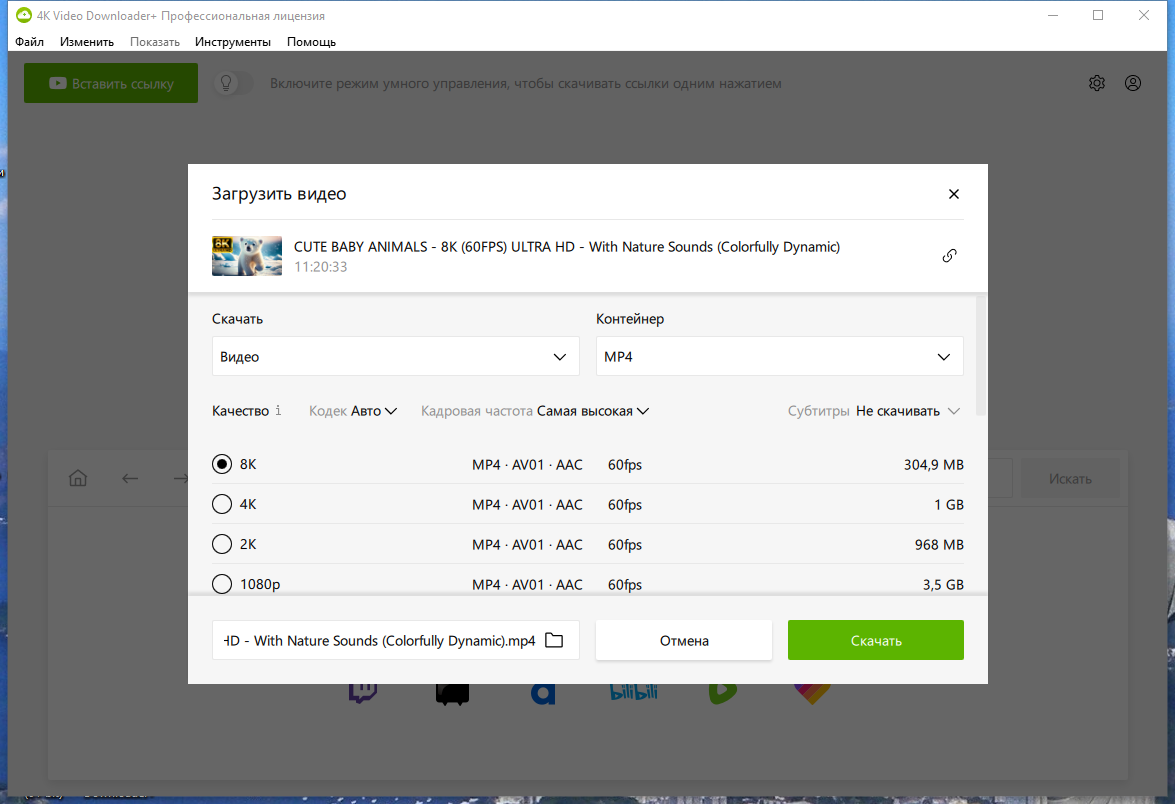Click the Вставить ссылку button
The width and height of the screenshot is (1175, 804).
coord(111,83)
